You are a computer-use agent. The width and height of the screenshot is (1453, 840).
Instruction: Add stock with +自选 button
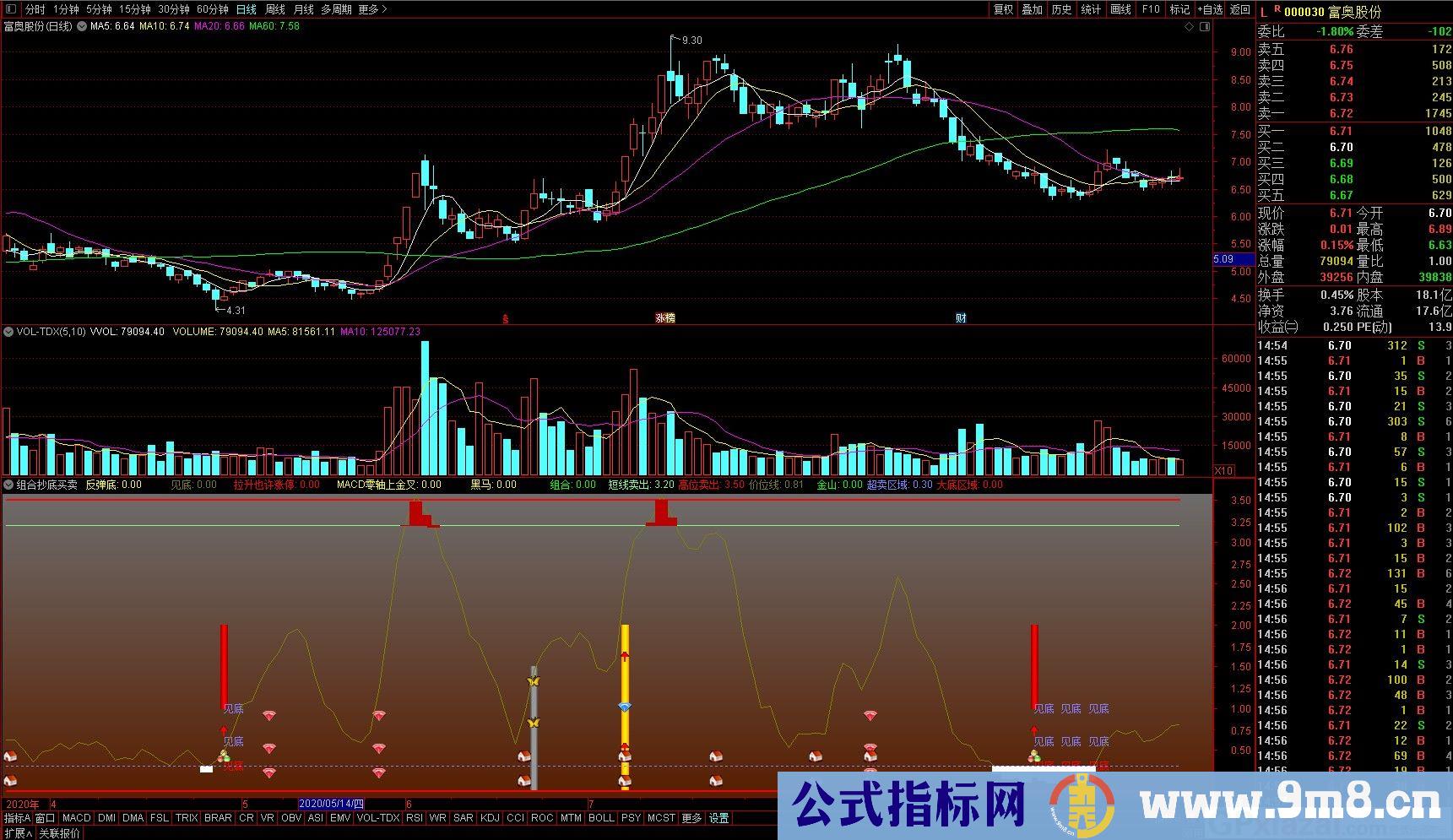1210,9
